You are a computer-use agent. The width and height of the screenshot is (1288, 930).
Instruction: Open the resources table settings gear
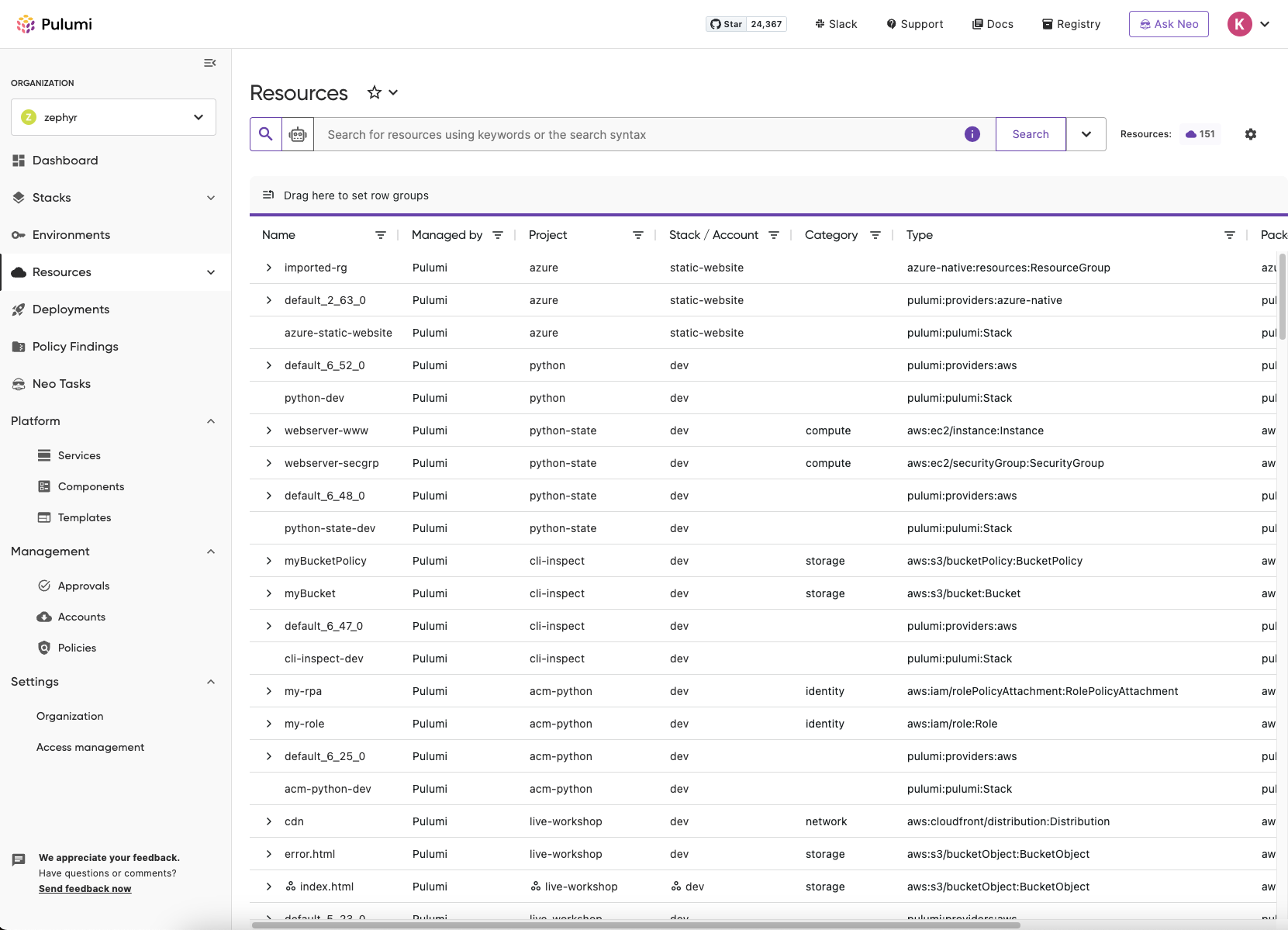coord(1250,133)
